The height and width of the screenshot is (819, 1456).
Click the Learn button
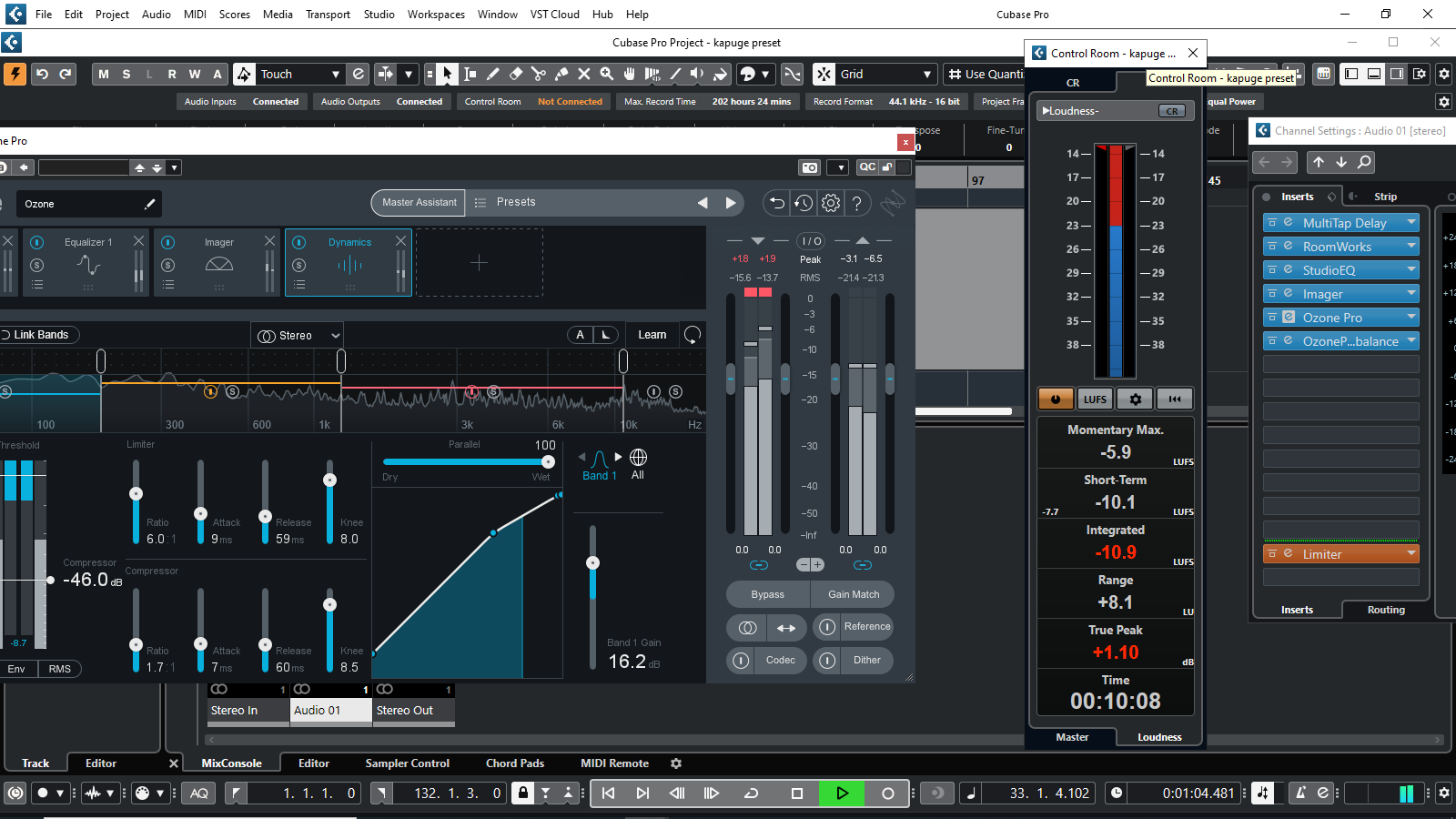click(x=652, y=335)
